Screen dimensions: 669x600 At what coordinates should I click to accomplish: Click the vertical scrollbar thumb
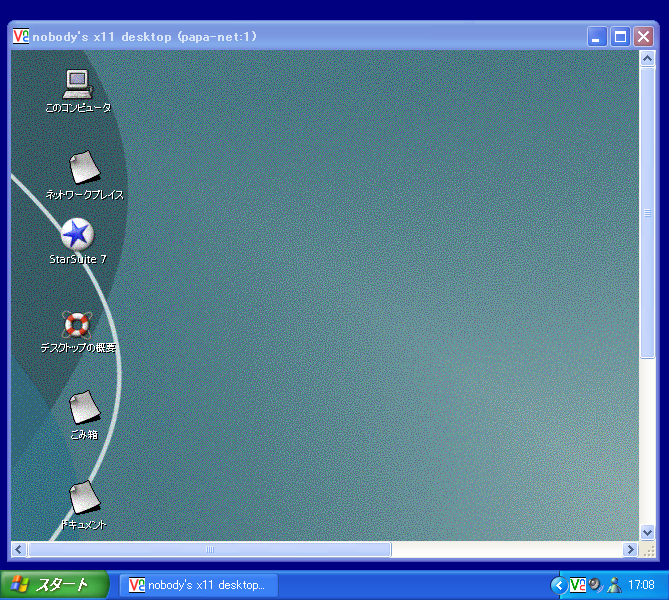click(x=647, y=213)
